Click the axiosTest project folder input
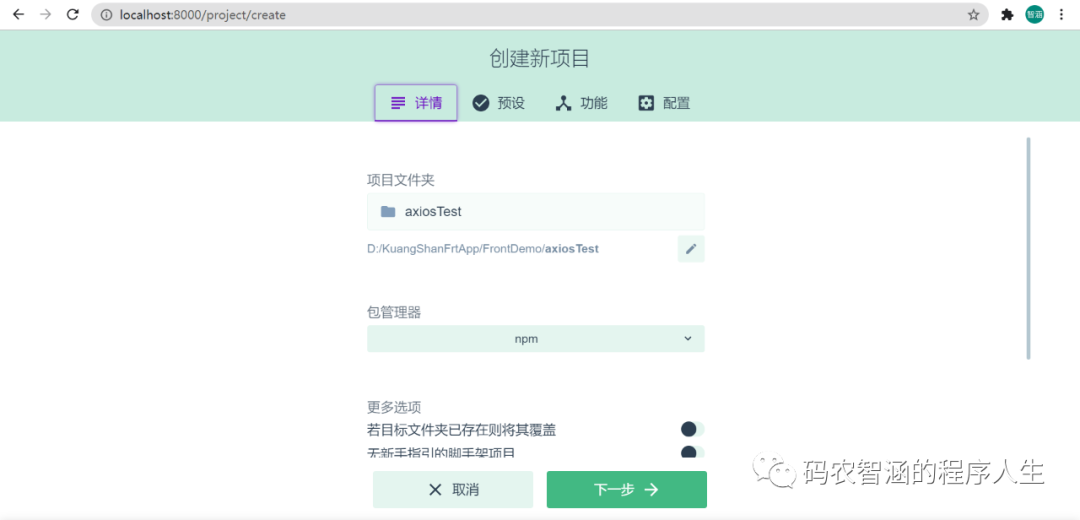This screenshot has height=520, width=1080. click(x=536, y=211)
